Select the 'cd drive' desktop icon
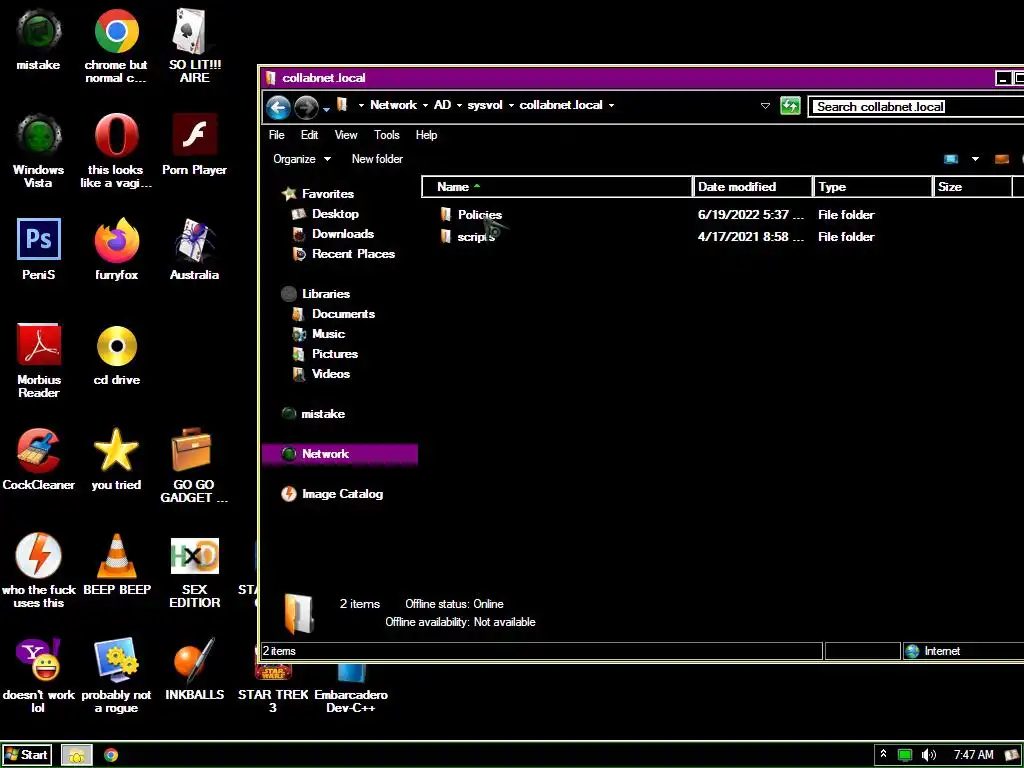 116,354
